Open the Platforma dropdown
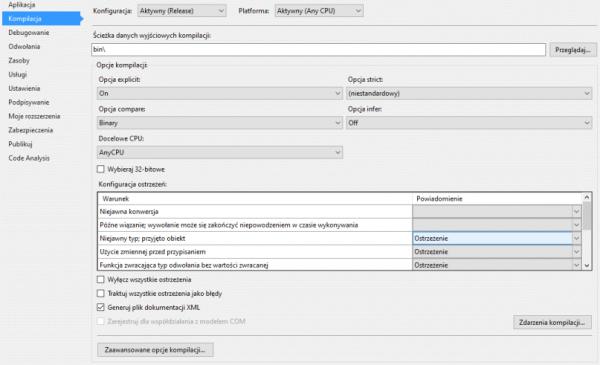The width and height of the screenshot is (600, 365). click(319, 11)
